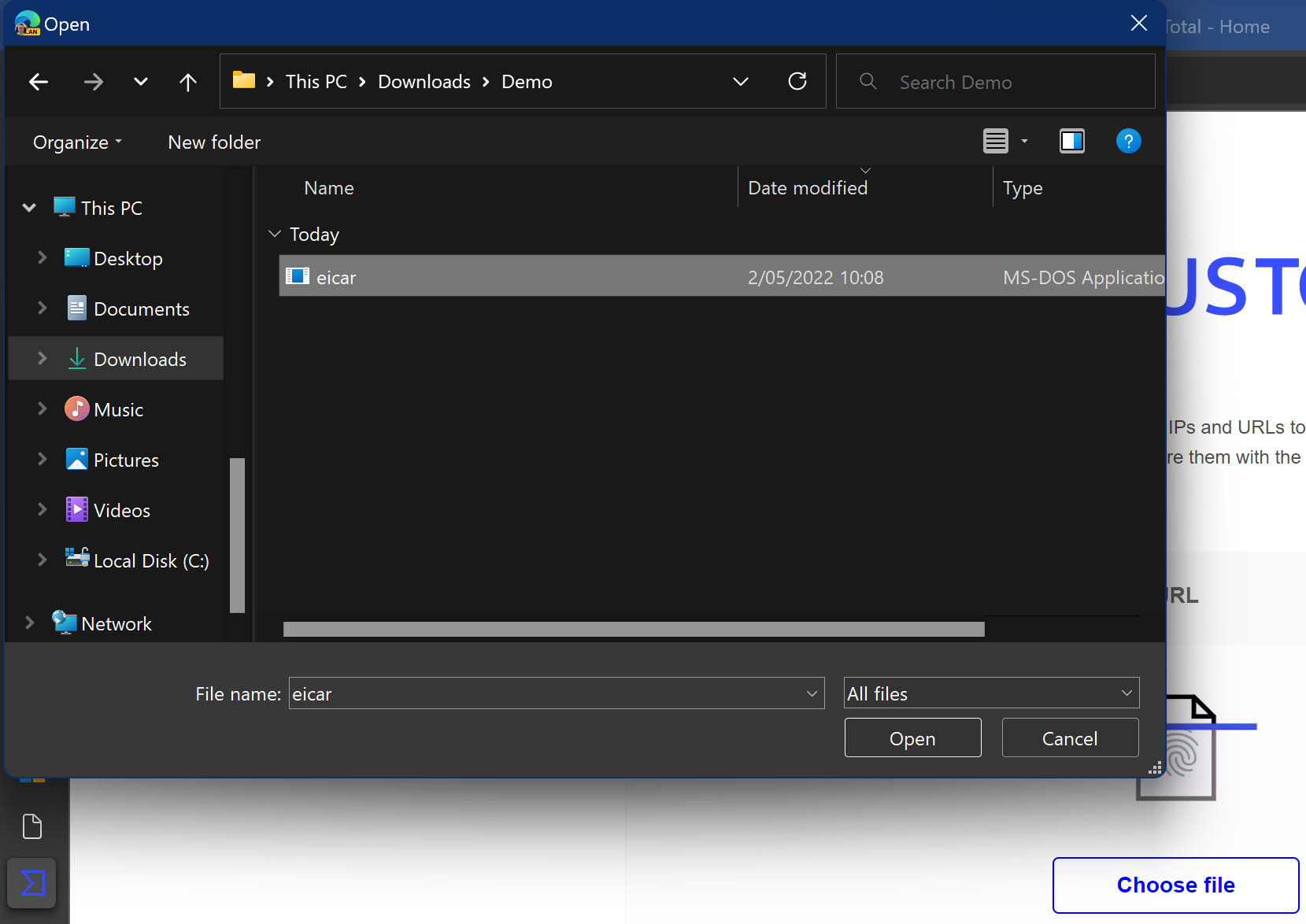This screenshot has width=1306, height=924.
Task: Expand the Downloads tree node
Action: click(x=43, y=359)
